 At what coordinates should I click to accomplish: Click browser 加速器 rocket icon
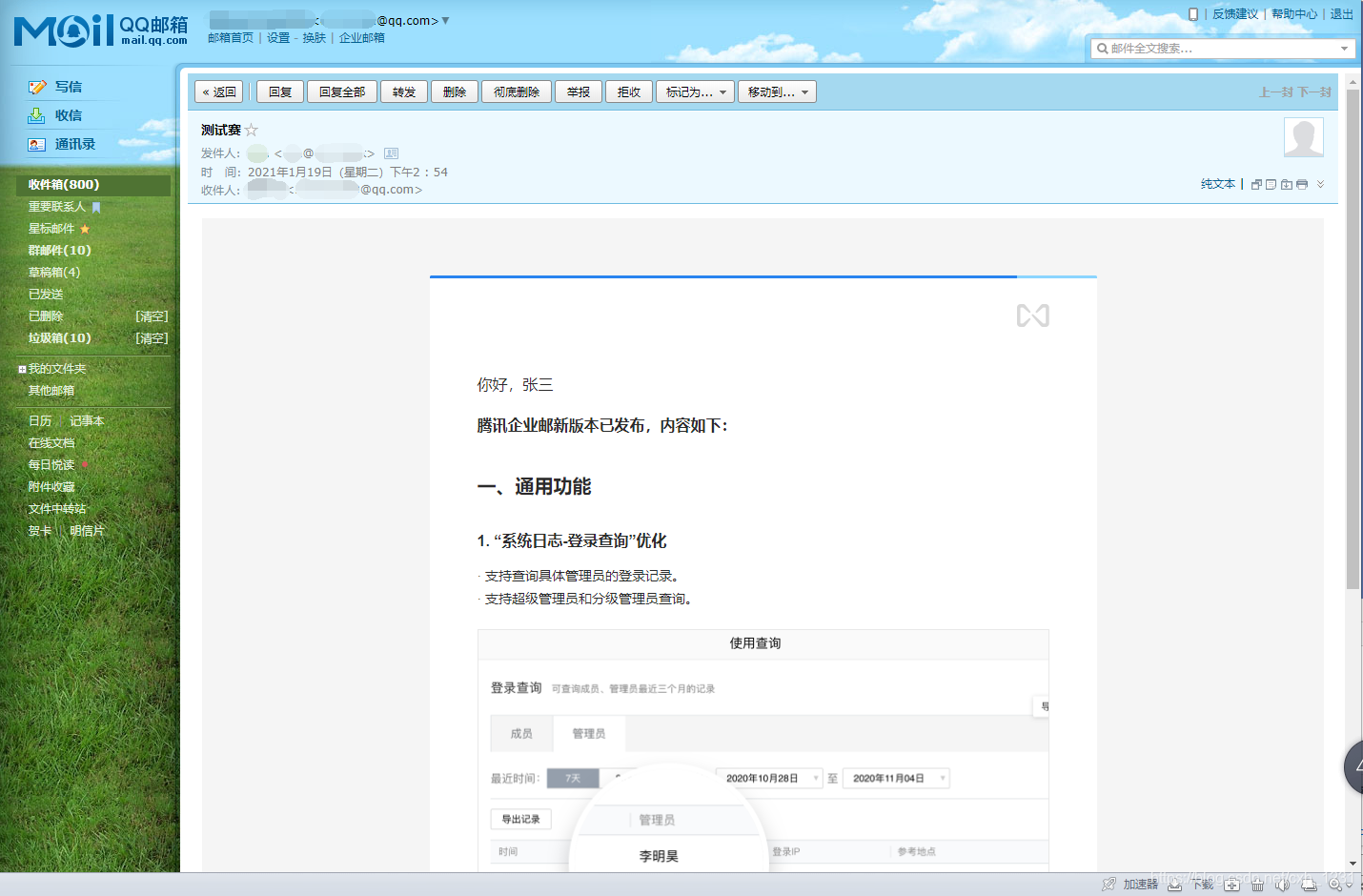pos(1109,885)
